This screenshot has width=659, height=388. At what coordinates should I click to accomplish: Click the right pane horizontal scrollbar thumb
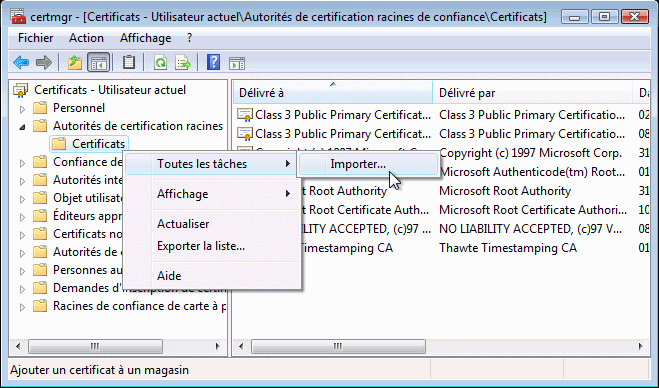click(338, 346)
